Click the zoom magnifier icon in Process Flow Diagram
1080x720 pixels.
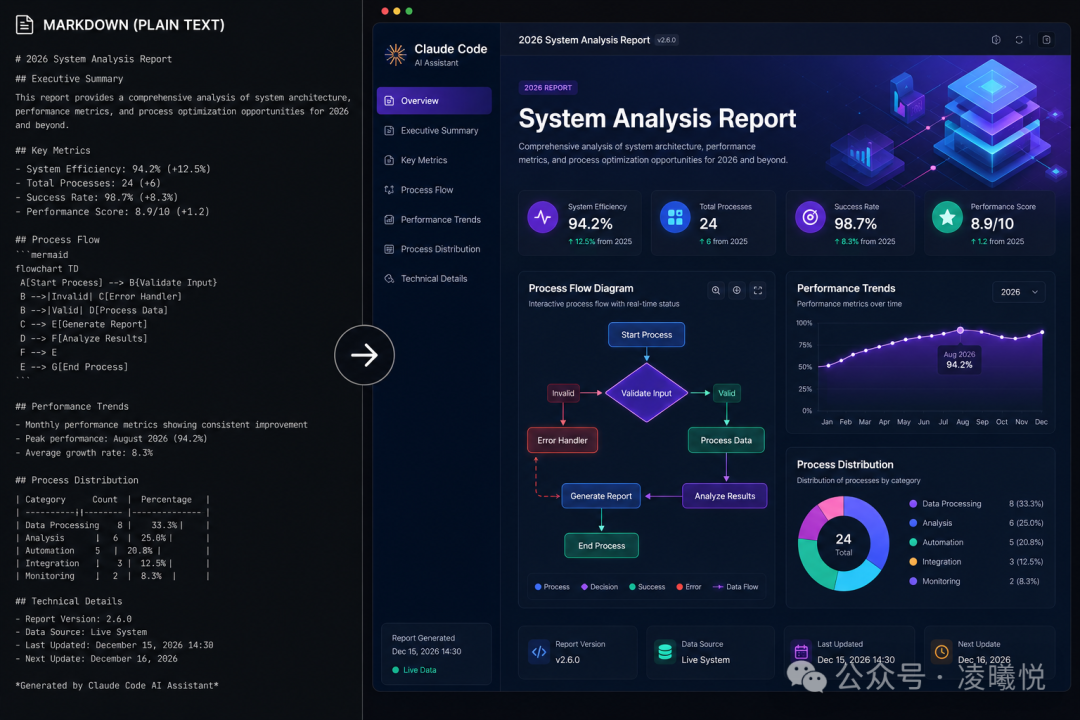pos(716,291)
